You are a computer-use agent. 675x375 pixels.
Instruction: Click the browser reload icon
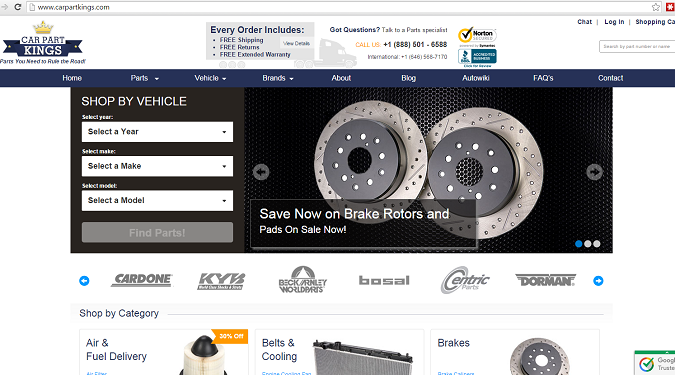pos(18,7)
